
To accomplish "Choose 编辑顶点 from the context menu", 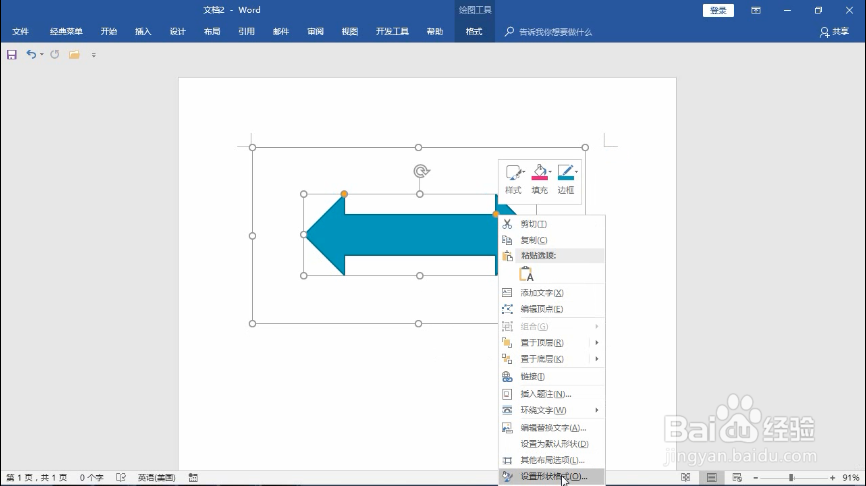I will pos(552,309).
